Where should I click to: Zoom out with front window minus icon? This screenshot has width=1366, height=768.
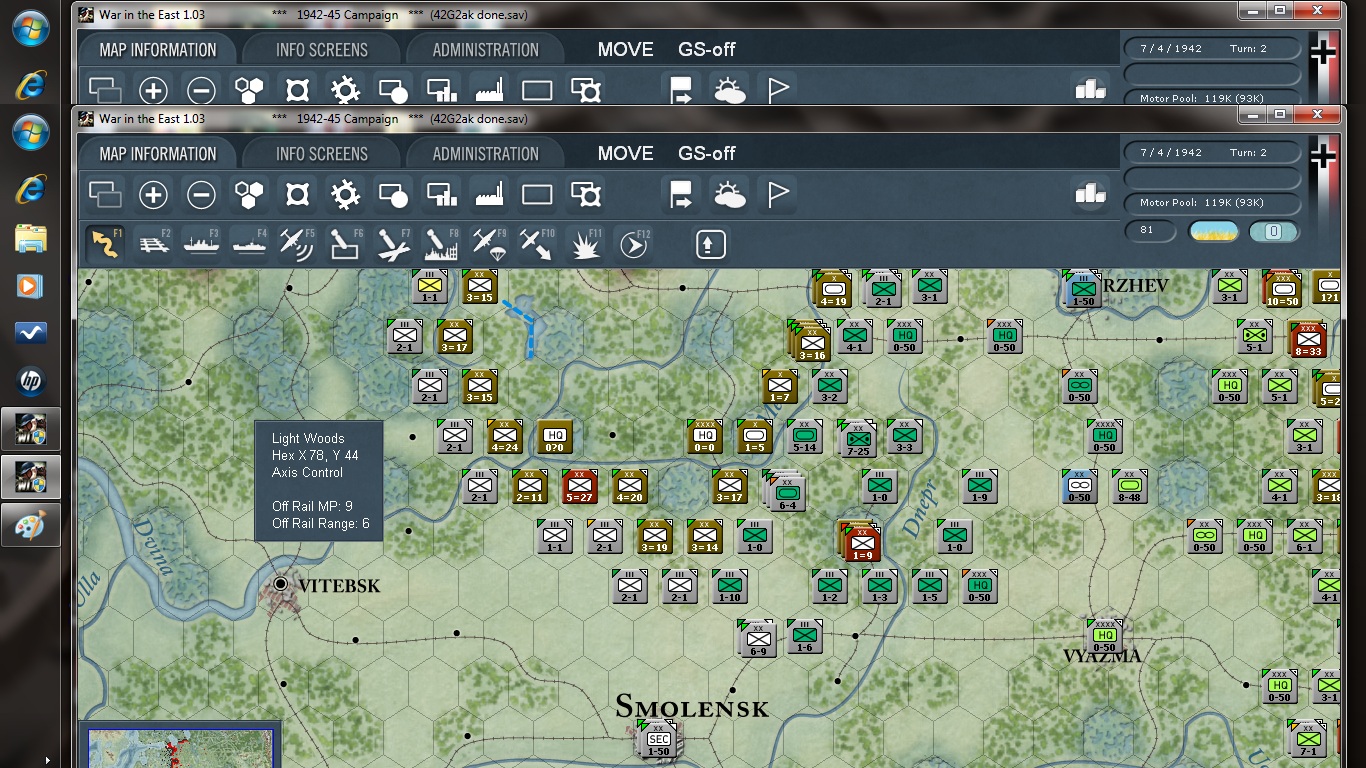click(x=201, y=194)
